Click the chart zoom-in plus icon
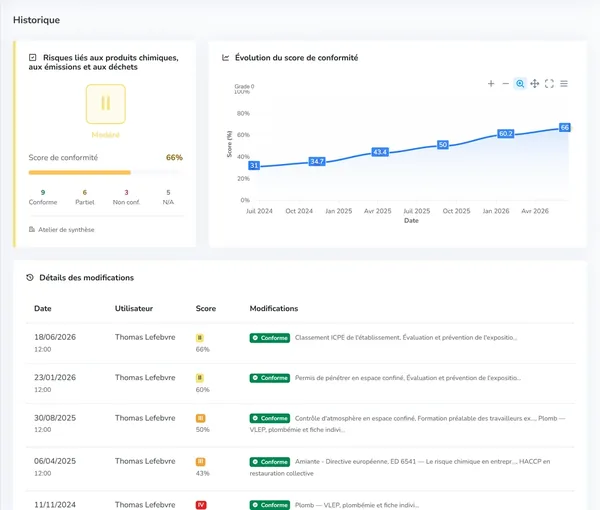This screenshot has height=510, width=600. pos(491,83)
